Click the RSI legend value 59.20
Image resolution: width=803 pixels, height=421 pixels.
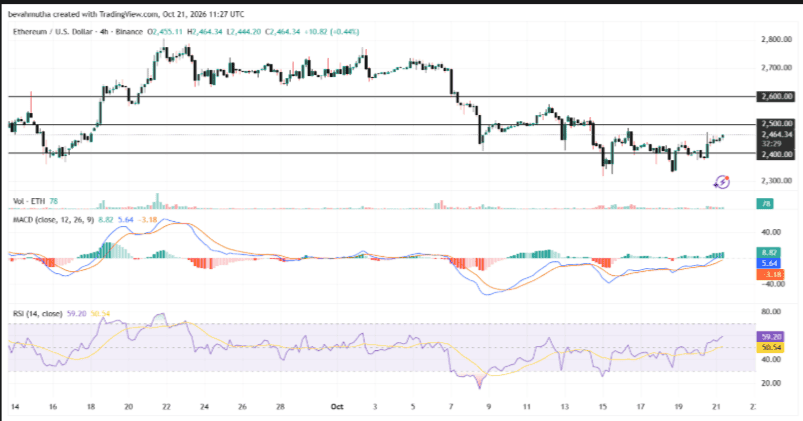click(x=76, y=313)
